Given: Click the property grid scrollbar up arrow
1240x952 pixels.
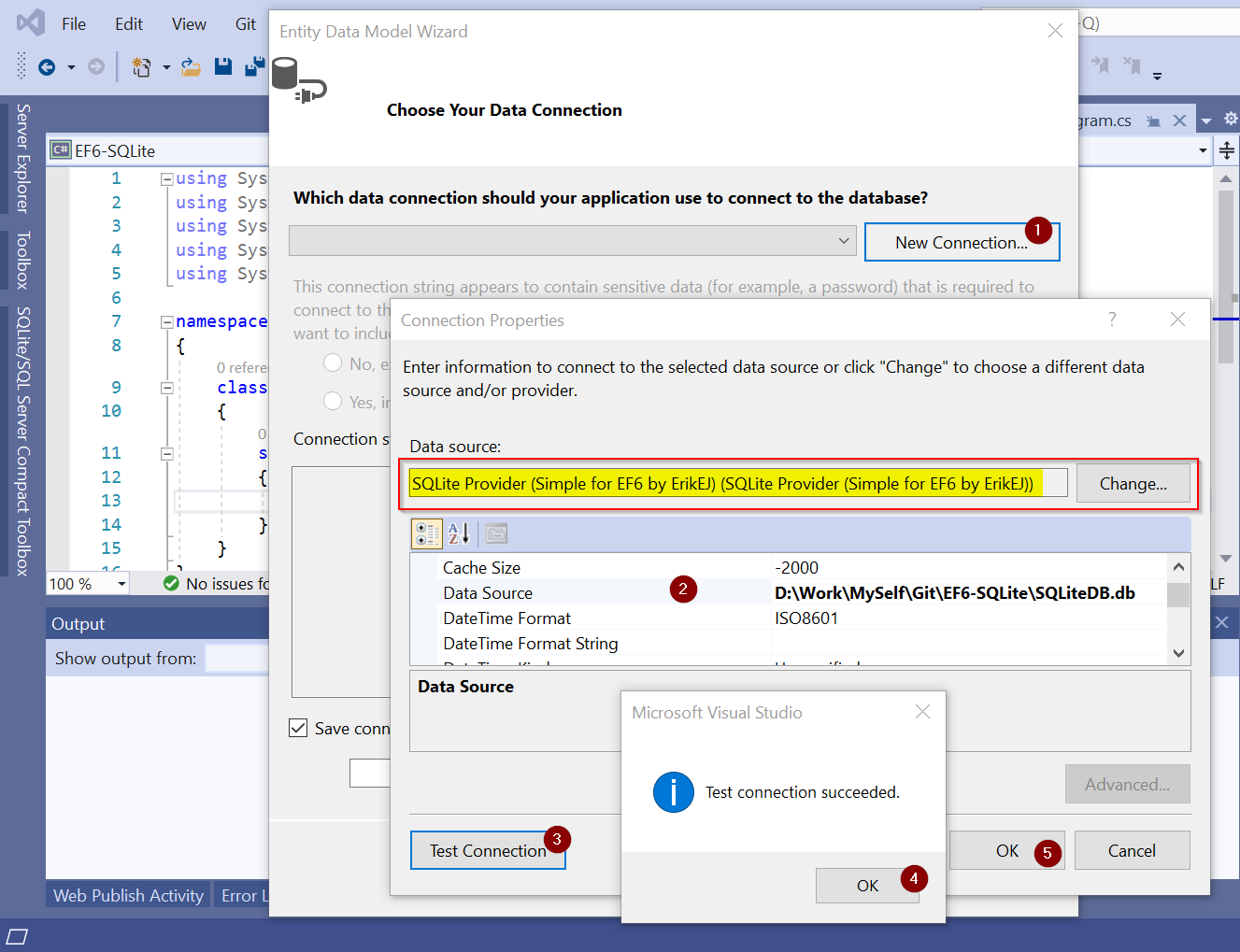Looking at the screenshot, I should point(1178,566).
